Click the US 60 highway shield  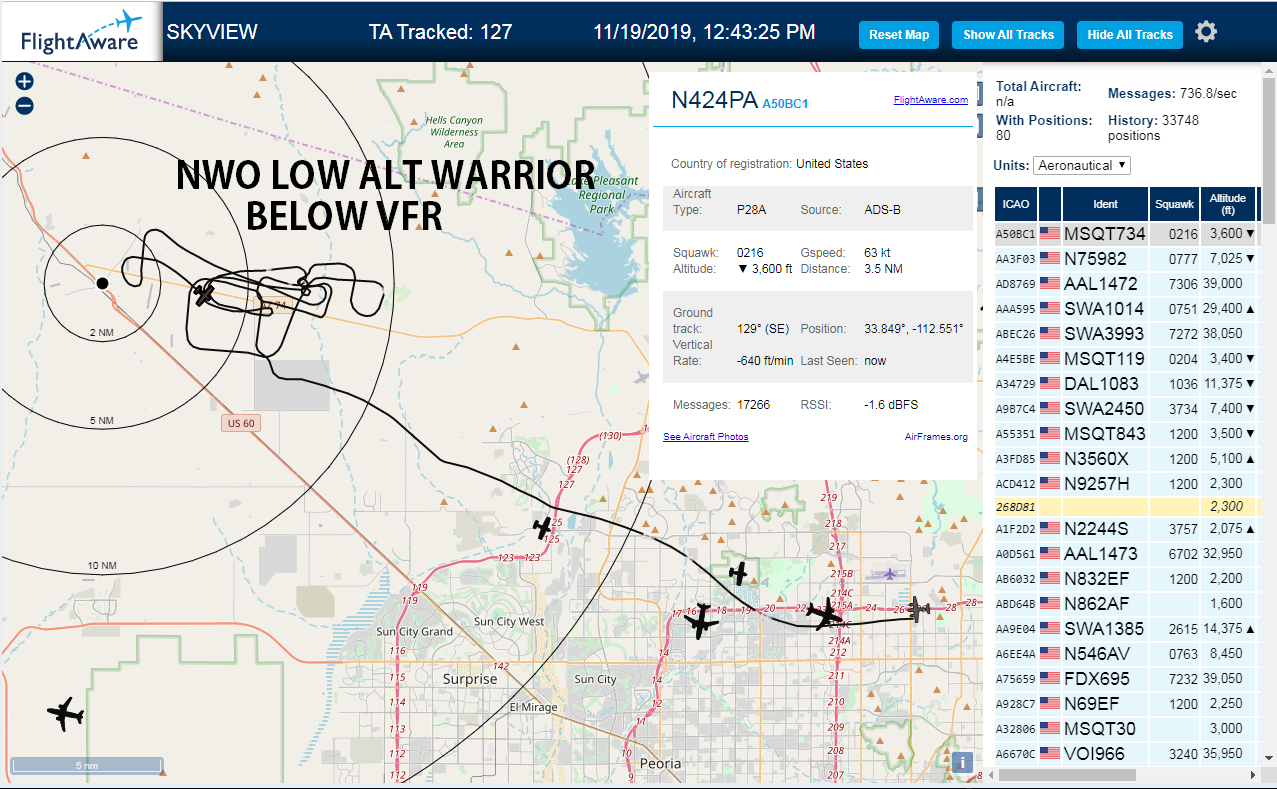tap(241, 423)
